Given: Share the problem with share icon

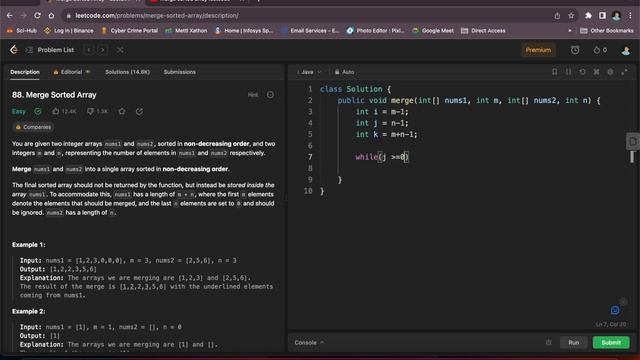Looking at the screenshot, I should coord(139,111).
